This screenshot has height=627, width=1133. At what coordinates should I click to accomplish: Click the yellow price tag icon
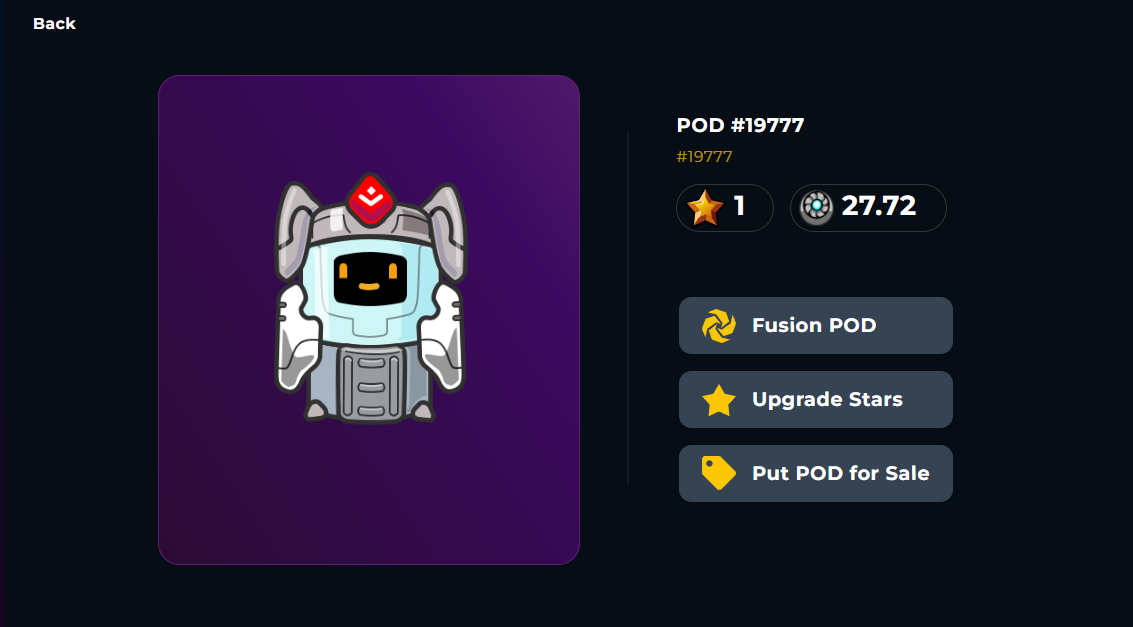point(719,473)
